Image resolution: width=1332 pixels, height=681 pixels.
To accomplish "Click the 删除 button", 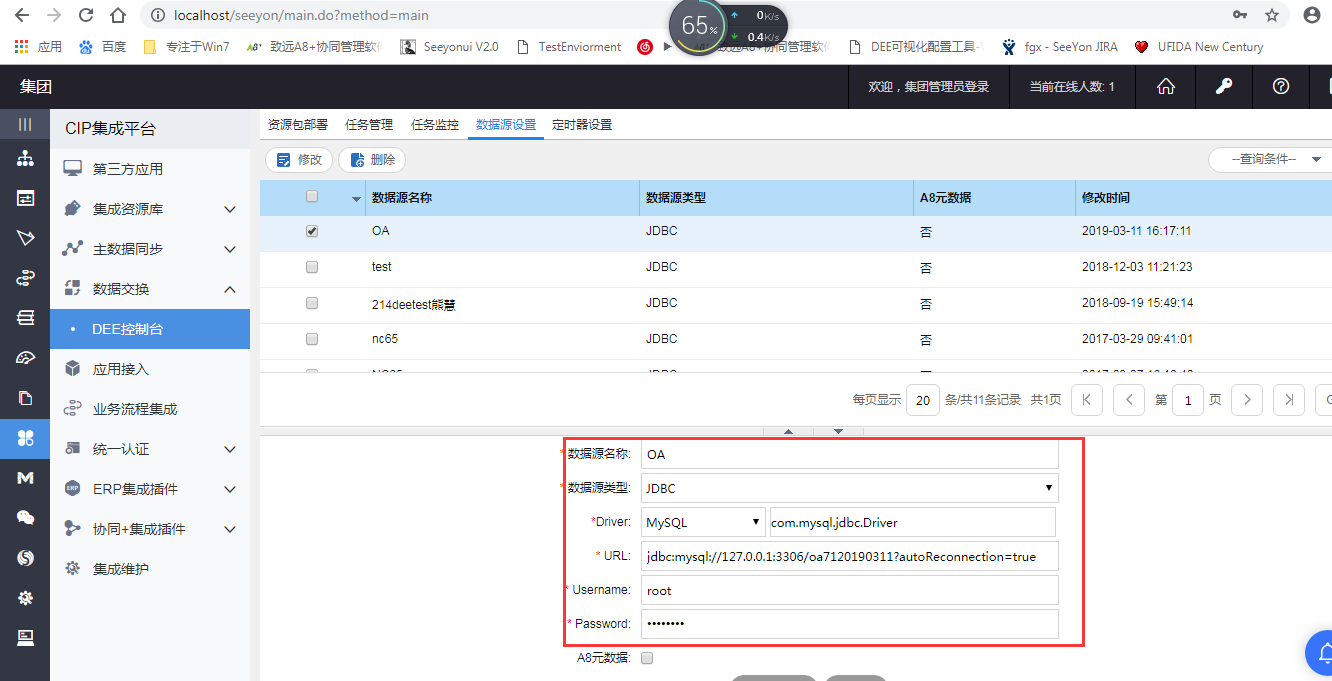I will (372, 160).
